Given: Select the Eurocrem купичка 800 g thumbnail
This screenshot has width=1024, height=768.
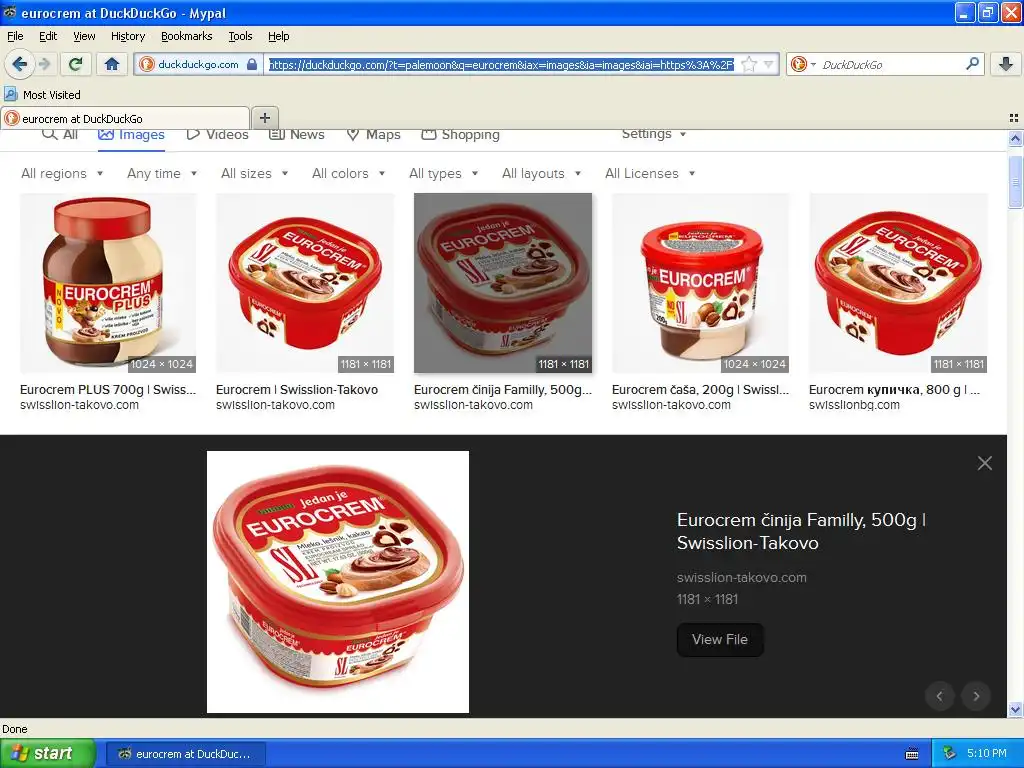Looking at the screenshot, I should coord(898,283).
